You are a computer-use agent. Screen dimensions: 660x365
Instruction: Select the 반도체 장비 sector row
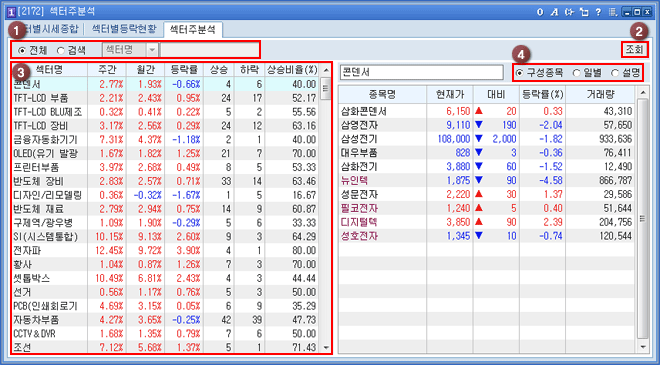(165, 181)
